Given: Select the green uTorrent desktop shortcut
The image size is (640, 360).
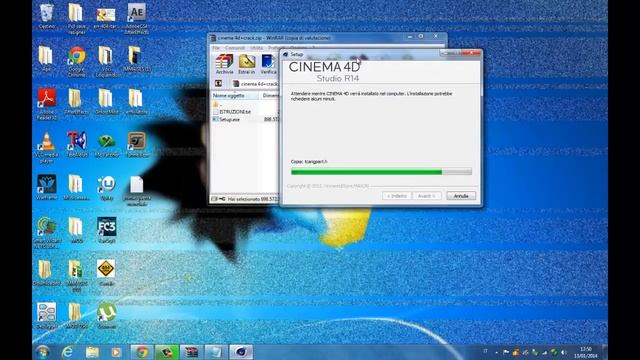Looking at the screenshot, I should [x=106, y=316].
